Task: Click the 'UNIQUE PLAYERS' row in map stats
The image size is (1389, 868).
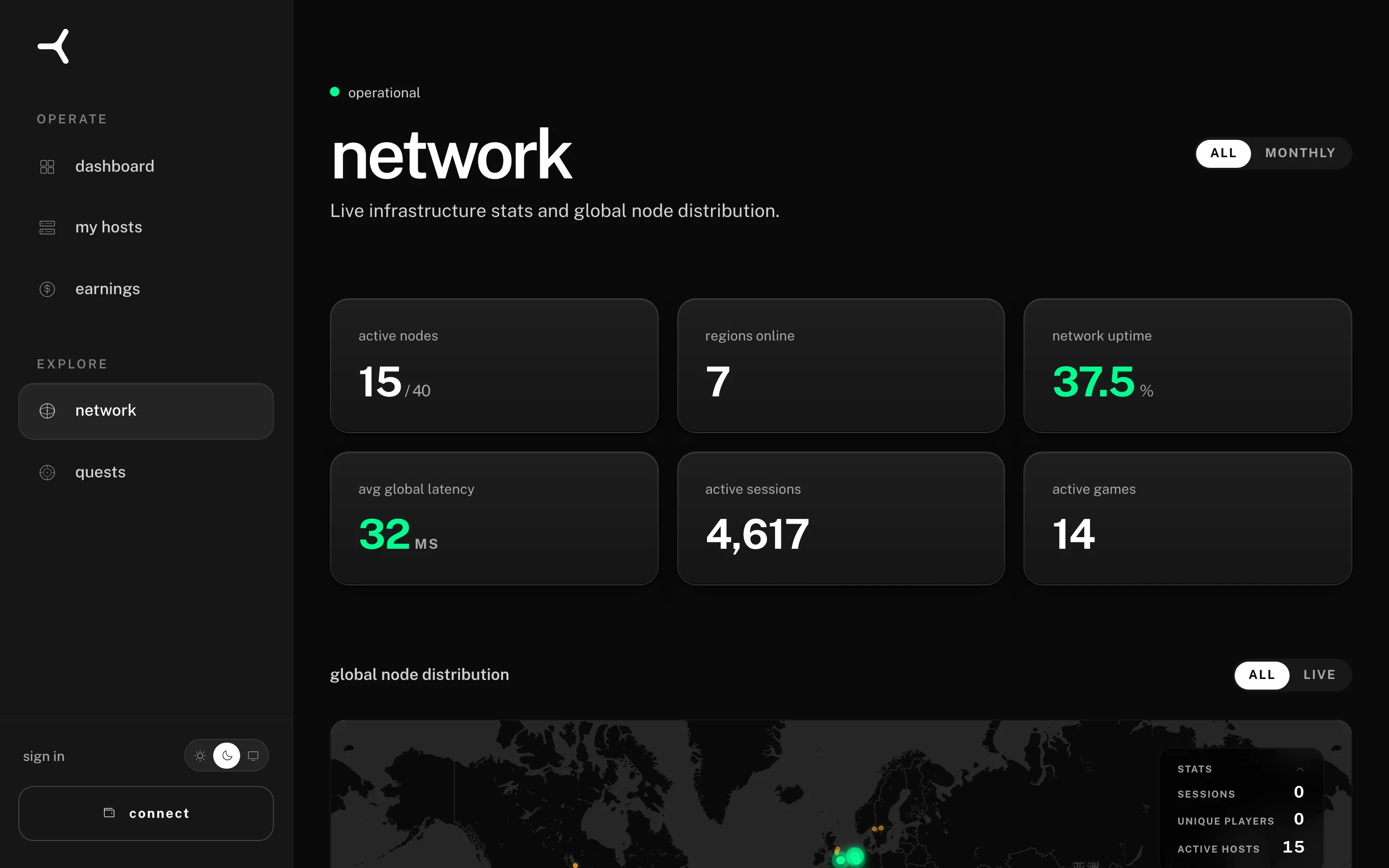Action: (x=1240, y=820)
